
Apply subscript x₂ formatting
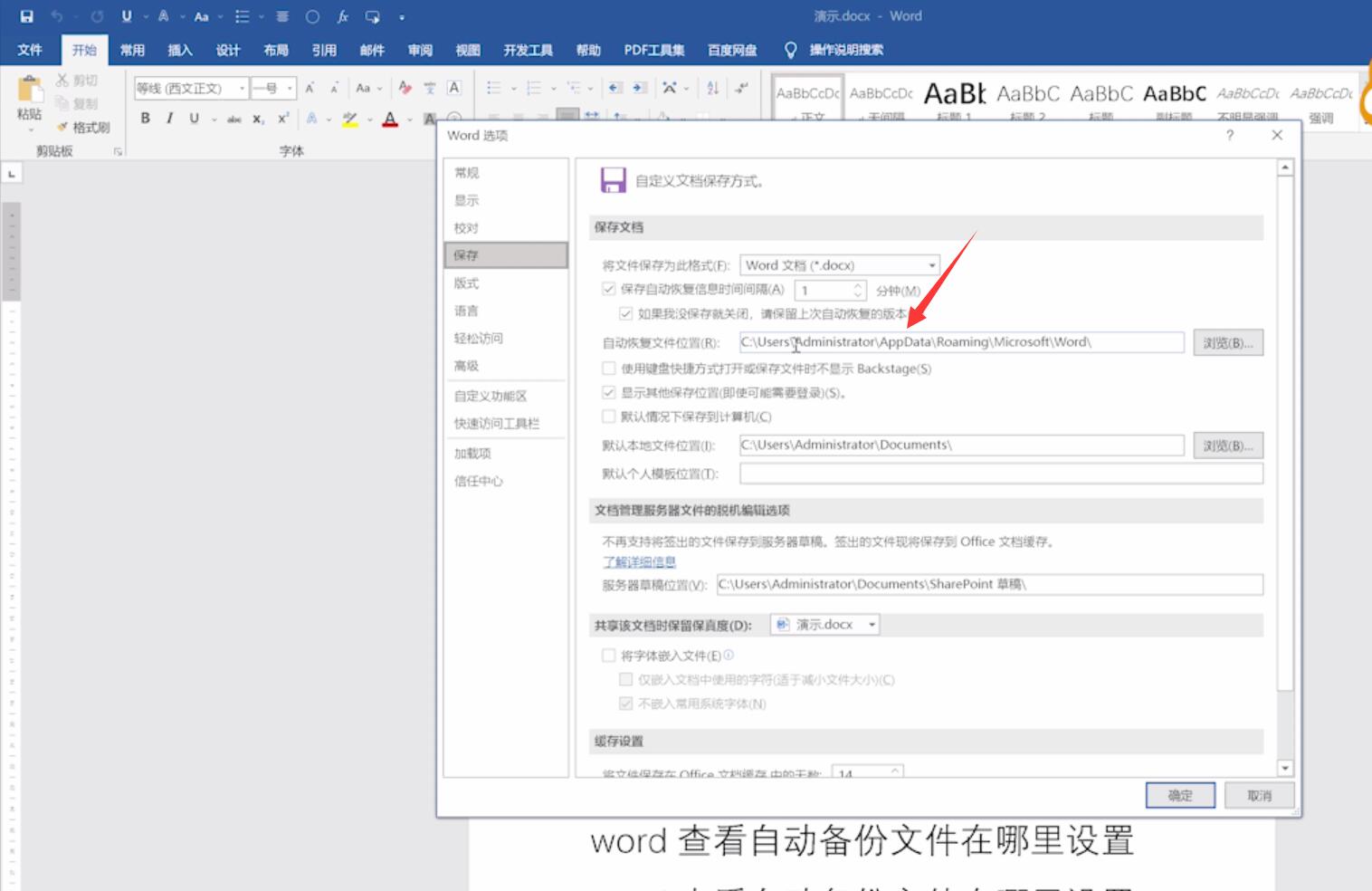pyautogui.click(x=259, y=119)
